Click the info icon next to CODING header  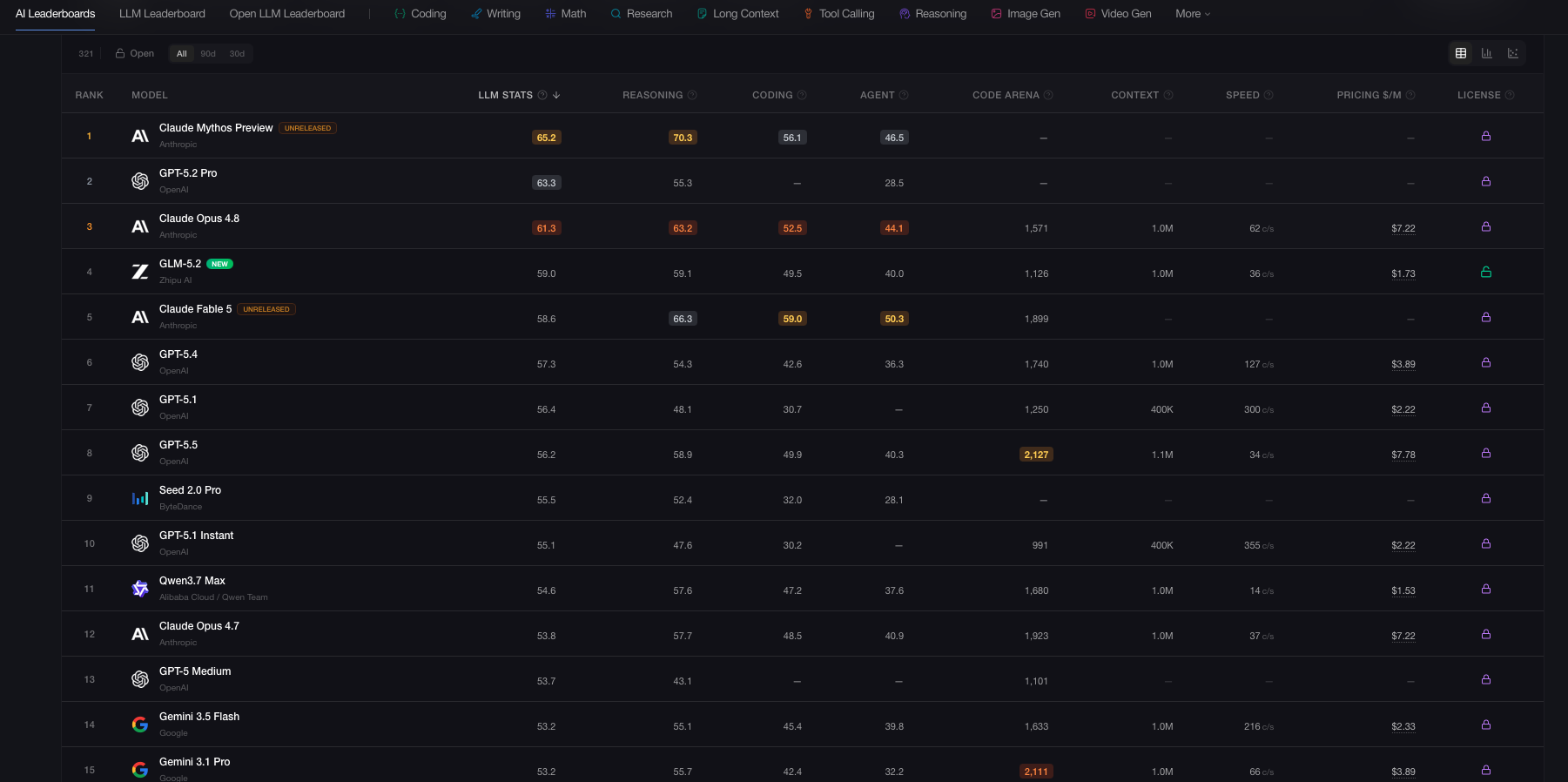pyautogui.click(x=802, y=95)
